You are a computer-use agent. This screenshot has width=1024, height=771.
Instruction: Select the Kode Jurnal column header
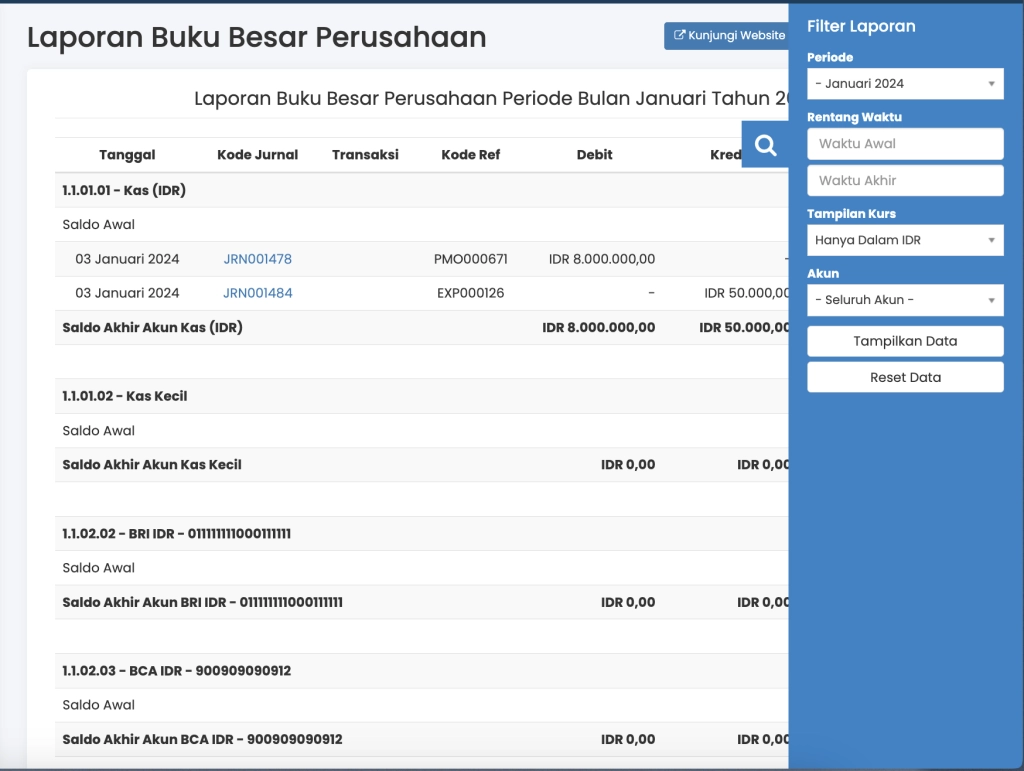[257, 155]
